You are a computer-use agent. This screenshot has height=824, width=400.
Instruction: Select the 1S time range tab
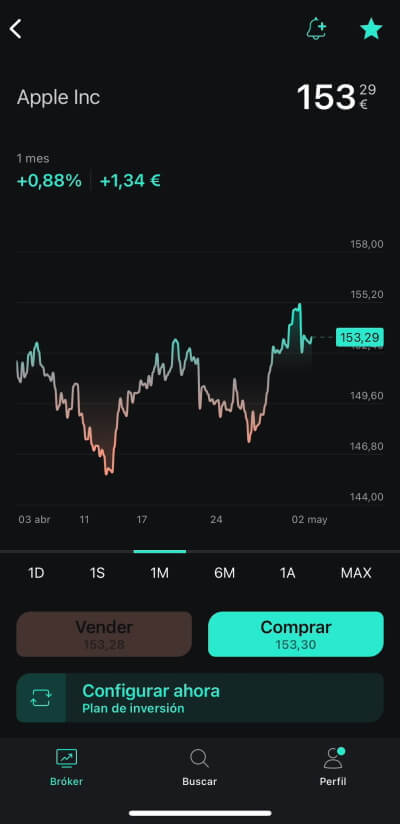97,573
